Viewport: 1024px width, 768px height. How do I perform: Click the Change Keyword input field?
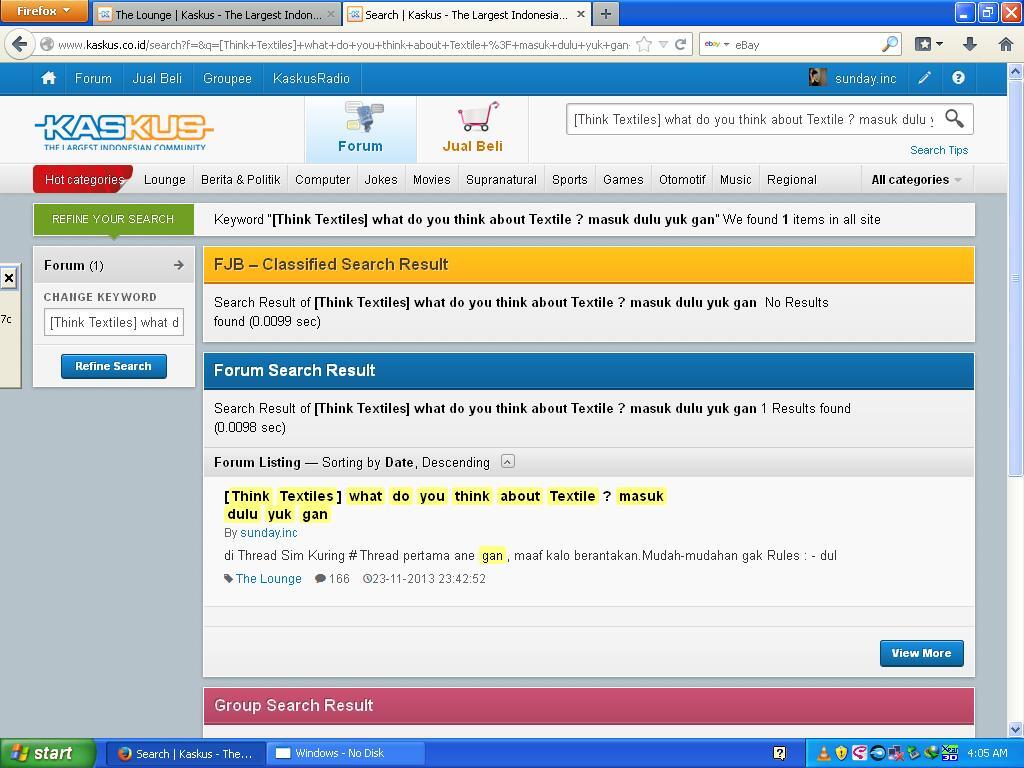114,323
